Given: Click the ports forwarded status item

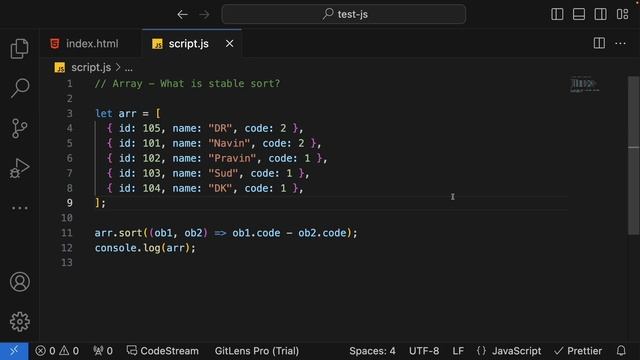Looking at the screenshot, I should pos(103,351).
